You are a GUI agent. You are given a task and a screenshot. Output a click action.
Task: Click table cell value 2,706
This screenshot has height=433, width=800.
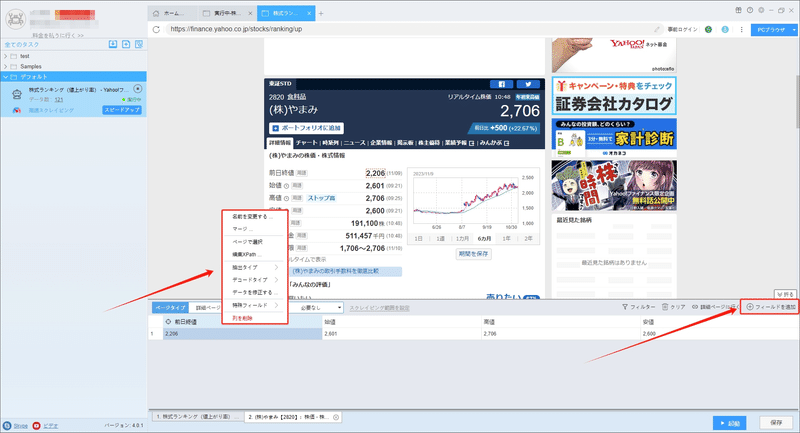pyautogui.click(x=561, y=334)
